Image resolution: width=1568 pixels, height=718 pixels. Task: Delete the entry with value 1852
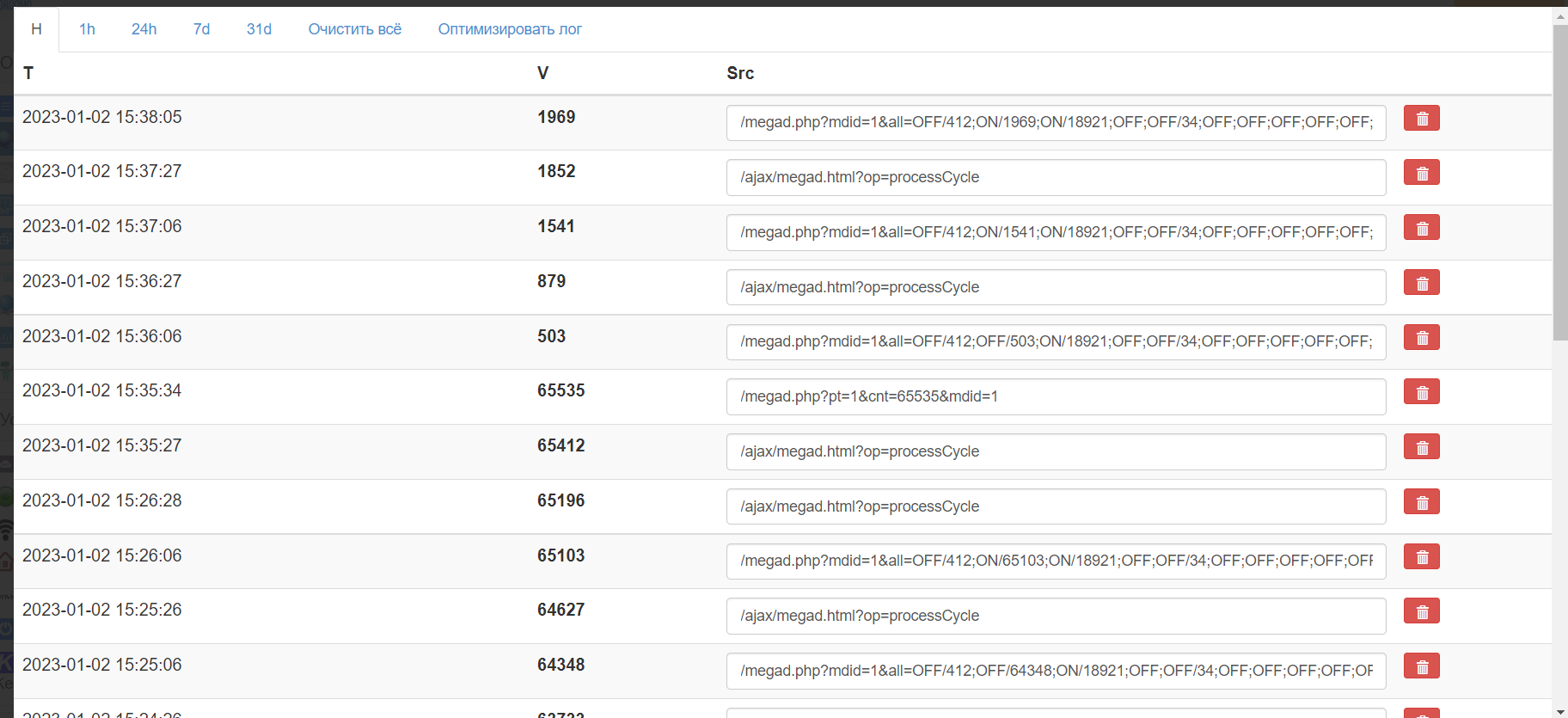[x=1421, y=174]
